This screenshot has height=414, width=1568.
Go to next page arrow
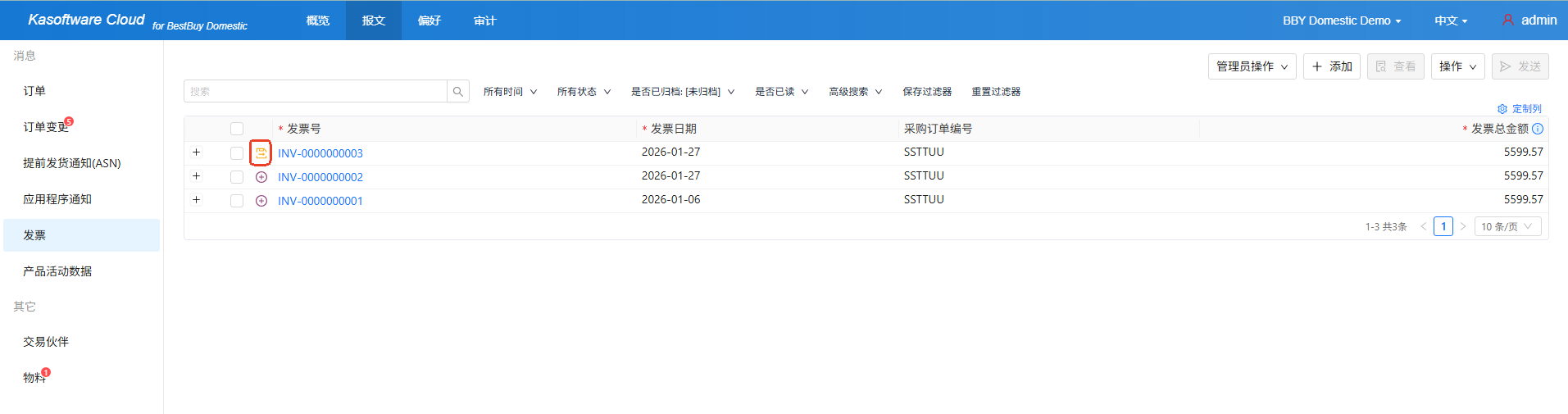(1463, 226)
